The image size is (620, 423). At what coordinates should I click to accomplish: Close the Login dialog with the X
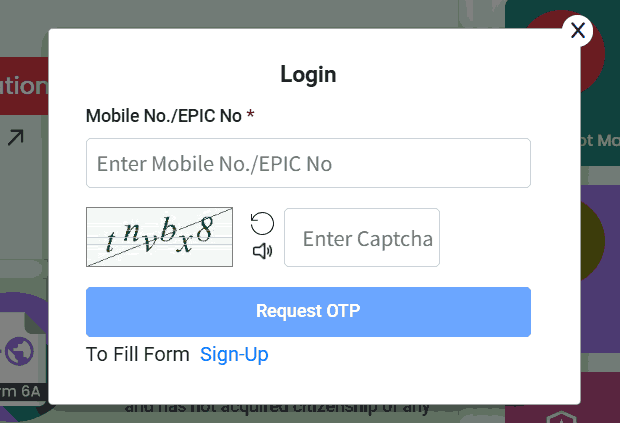click(577, 30)
